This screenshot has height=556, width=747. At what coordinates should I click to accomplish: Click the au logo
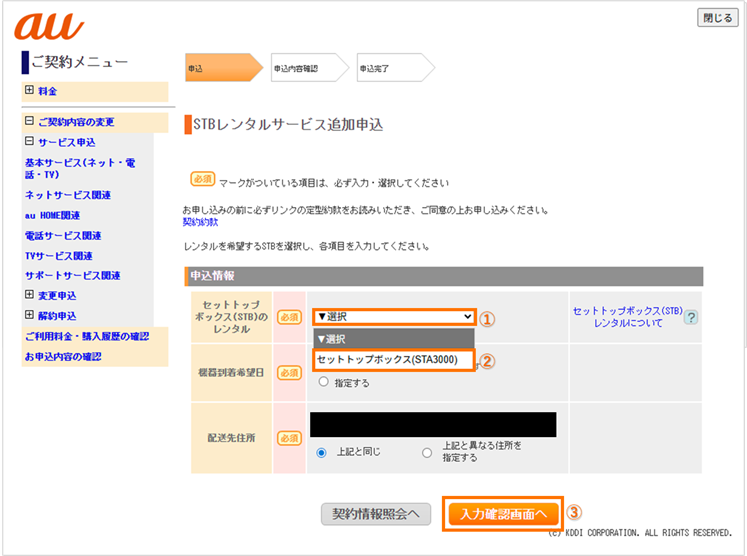[49, 26]
